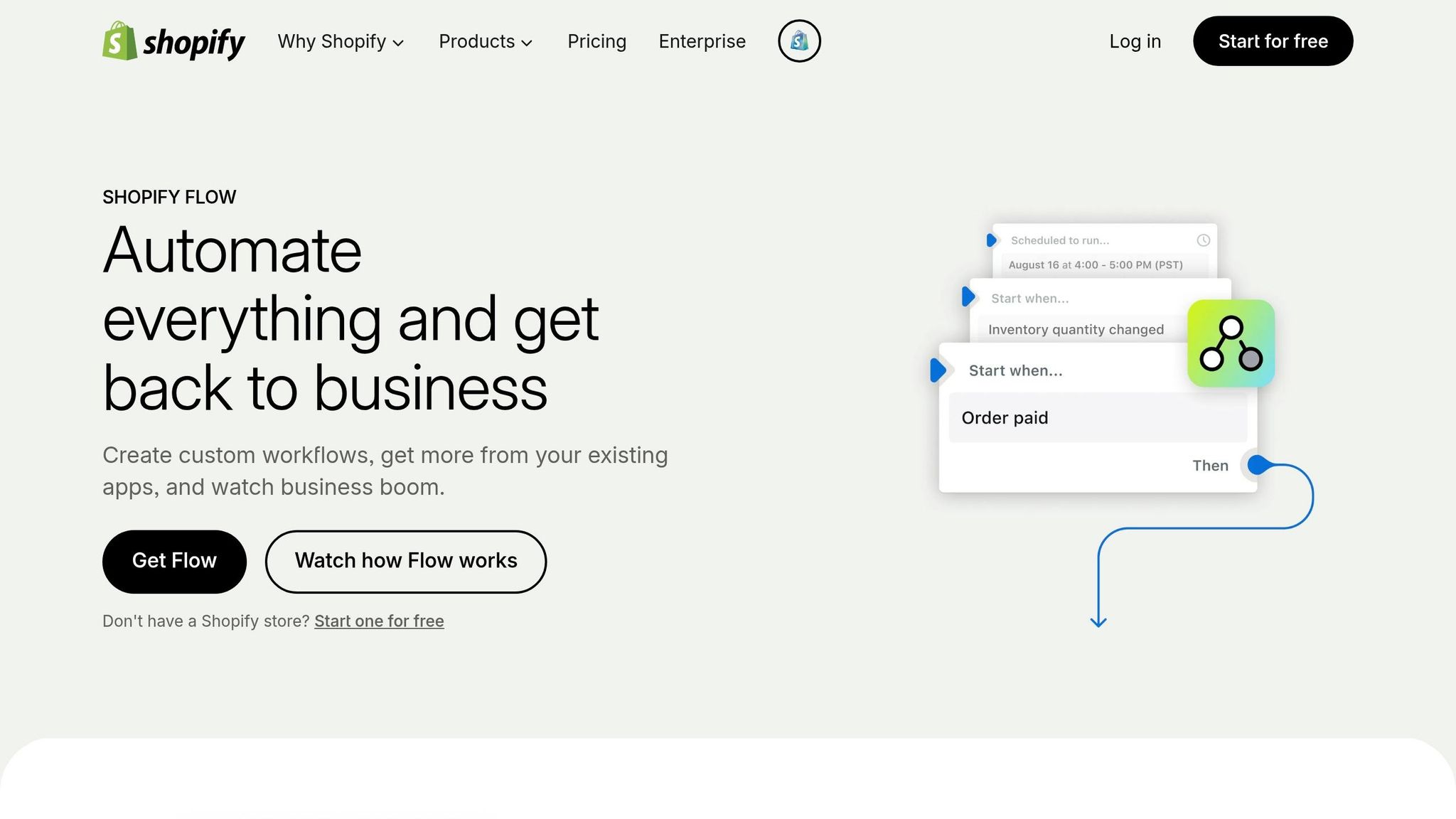Click 'Automate everything and get back to business' heading
The image size is (1456, 819).
pyautogui.click(x=351, y=318)
